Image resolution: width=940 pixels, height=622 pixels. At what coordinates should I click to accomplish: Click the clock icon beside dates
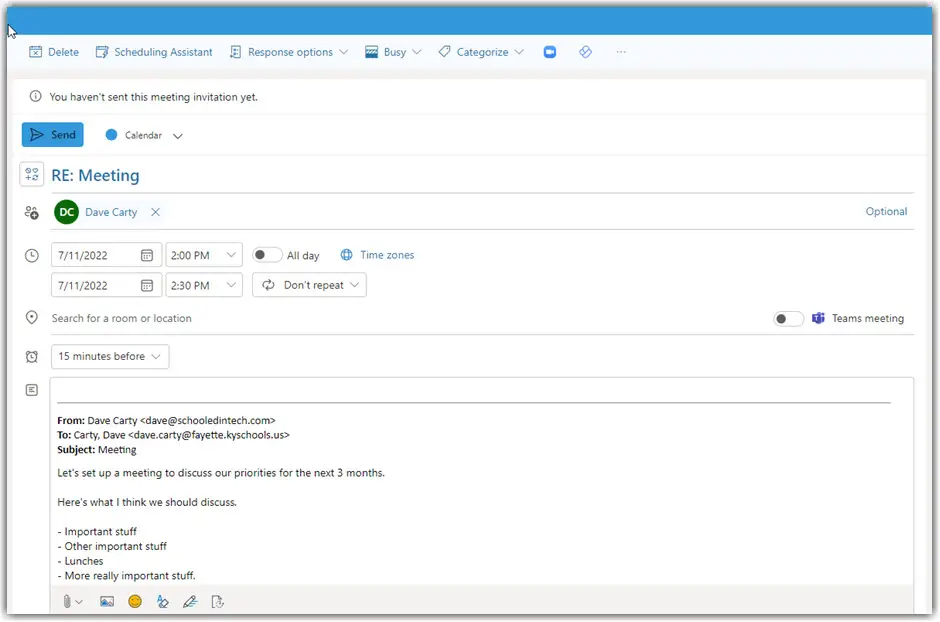tap(32, 256)
